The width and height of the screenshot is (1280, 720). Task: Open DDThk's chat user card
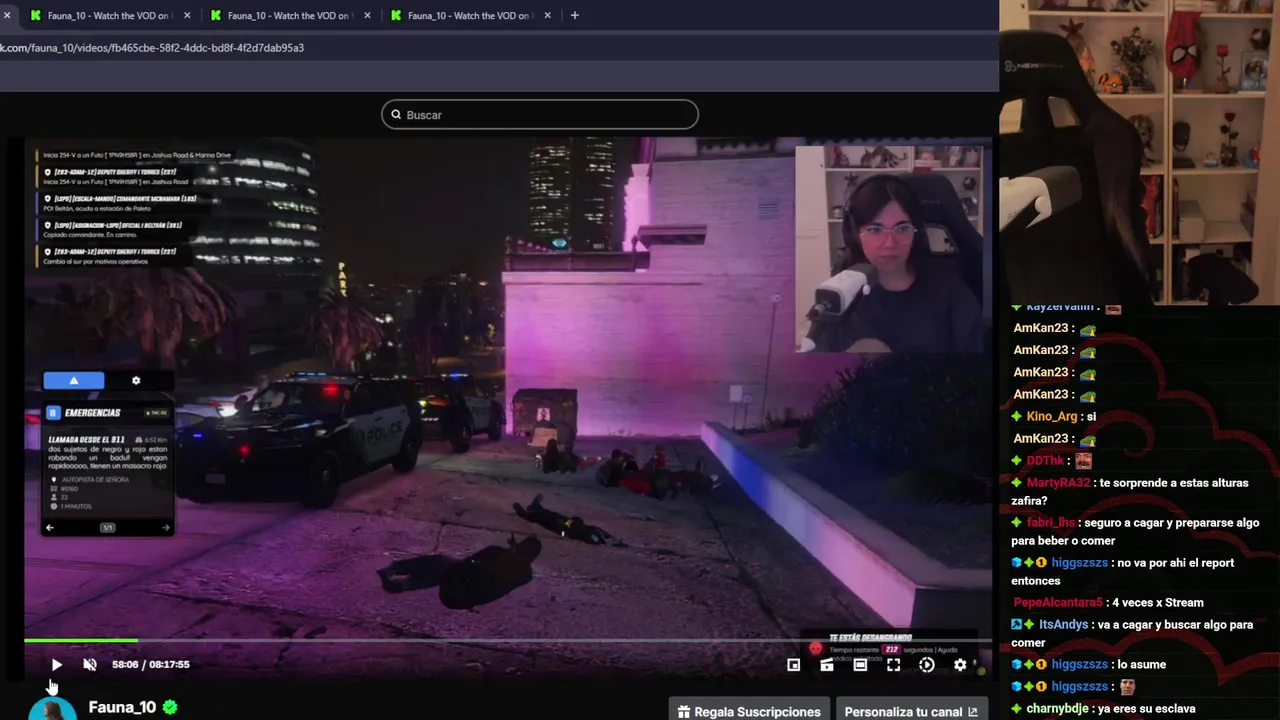pos(1045,461)
